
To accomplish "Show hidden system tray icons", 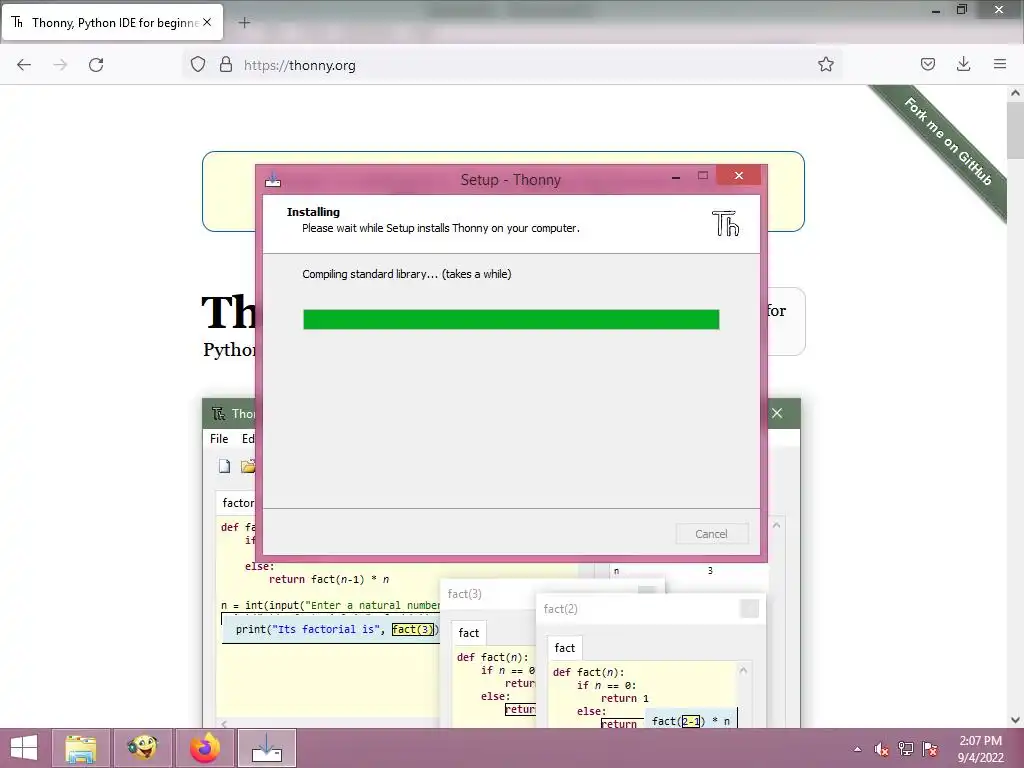I will (857, 750).
